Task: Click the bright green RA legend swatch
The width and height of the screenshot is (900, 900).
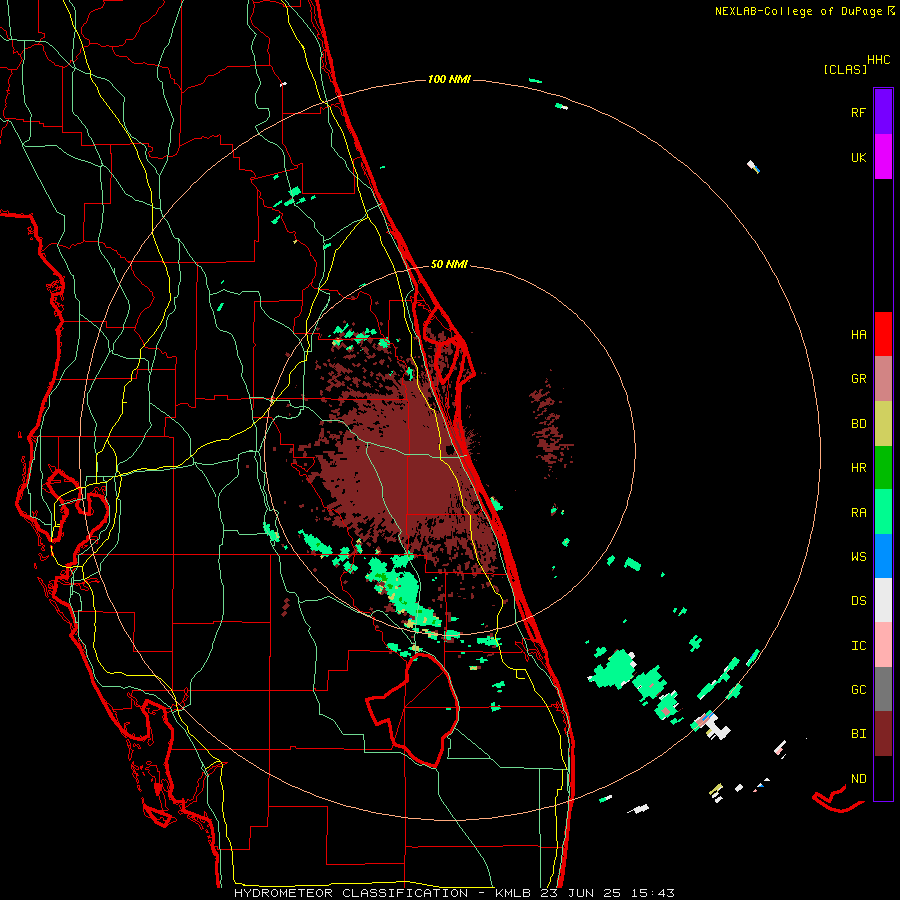Action: pos(883,512)
